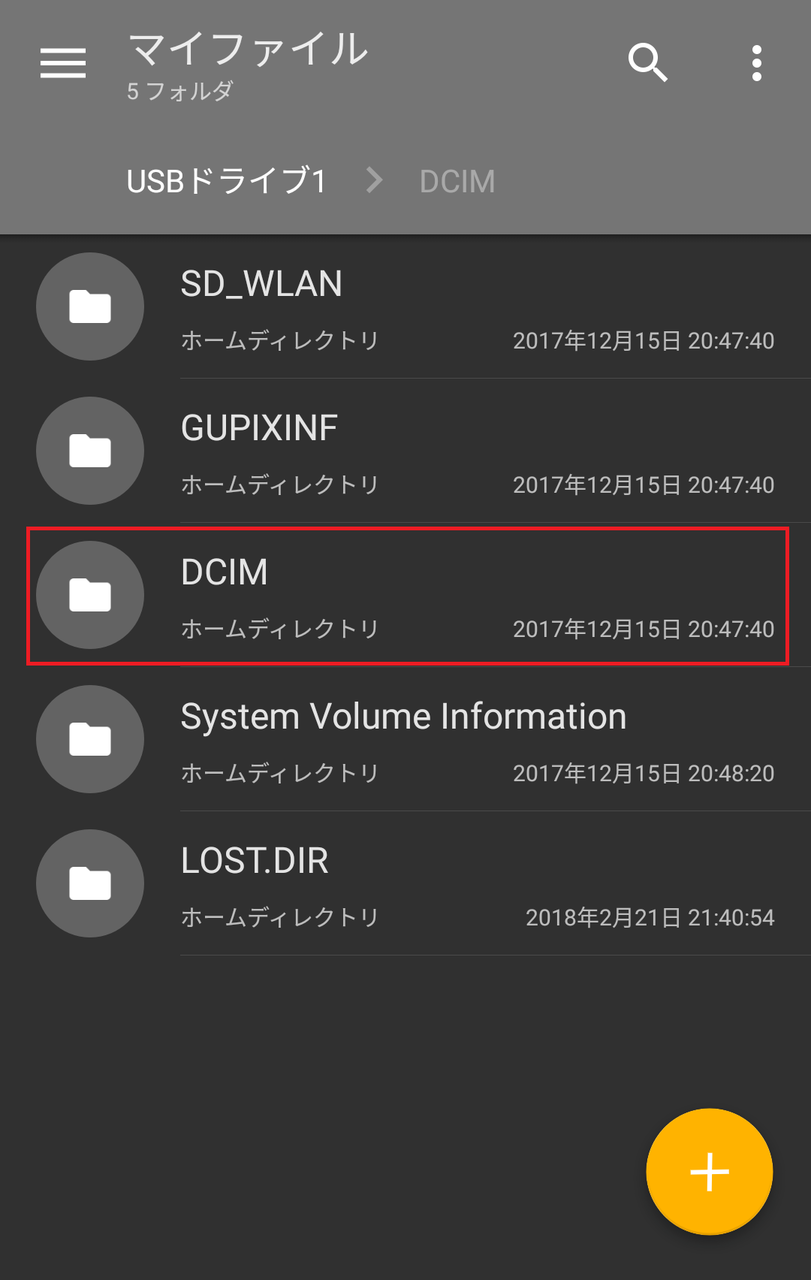Open the GUPIXINF folder entry

(x=405, y=451)
